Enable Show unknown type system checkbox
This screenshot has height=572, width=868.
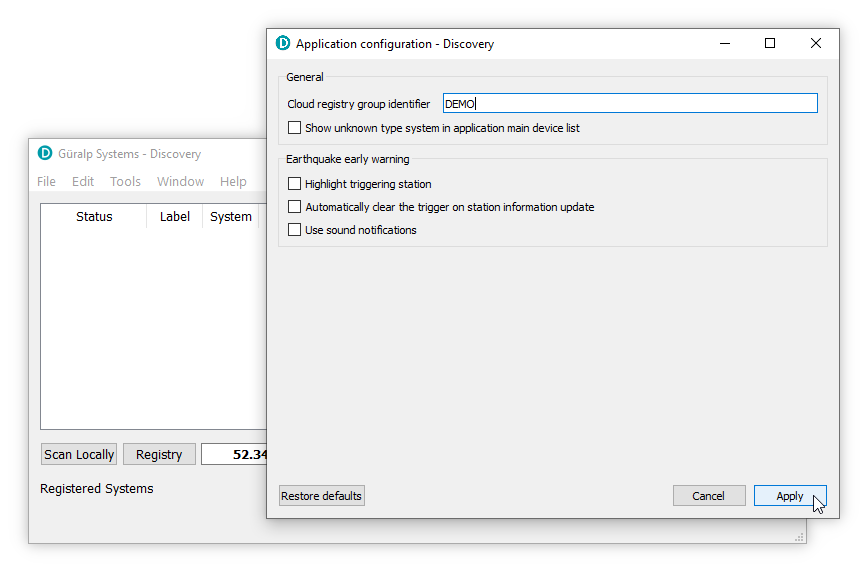pyautogui.click(x=294, y=128)
